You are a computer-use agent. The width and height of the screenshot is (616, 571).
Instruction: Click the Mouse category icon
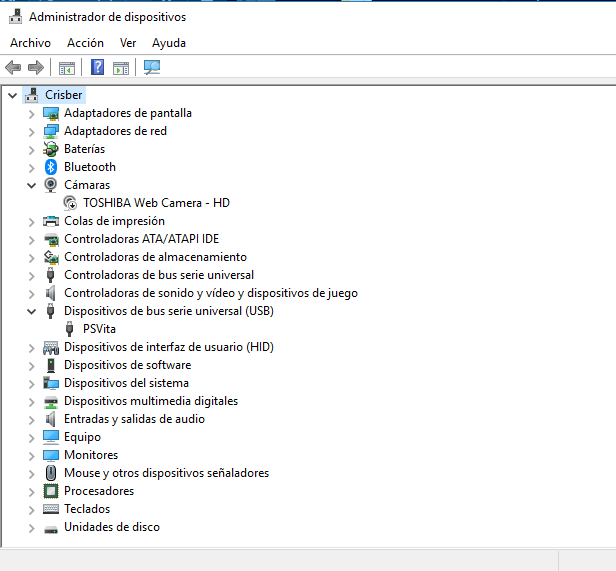(x=51, y=473)
